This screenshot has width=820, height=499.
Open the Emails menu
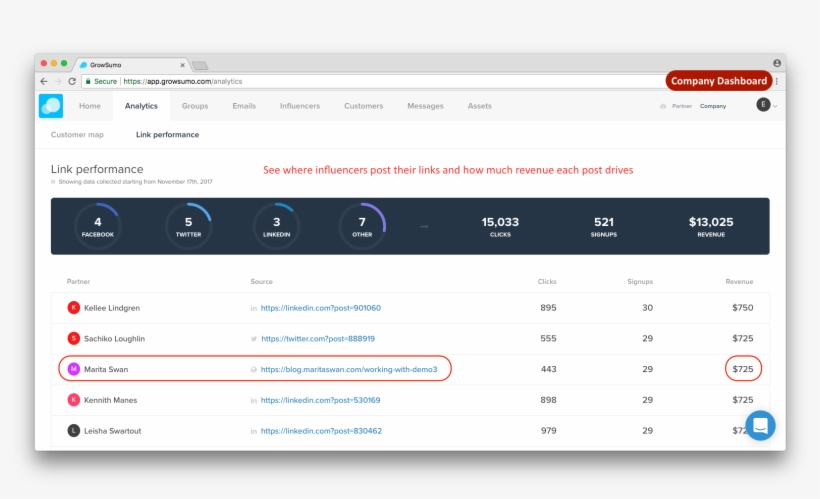tap(244, 106)
